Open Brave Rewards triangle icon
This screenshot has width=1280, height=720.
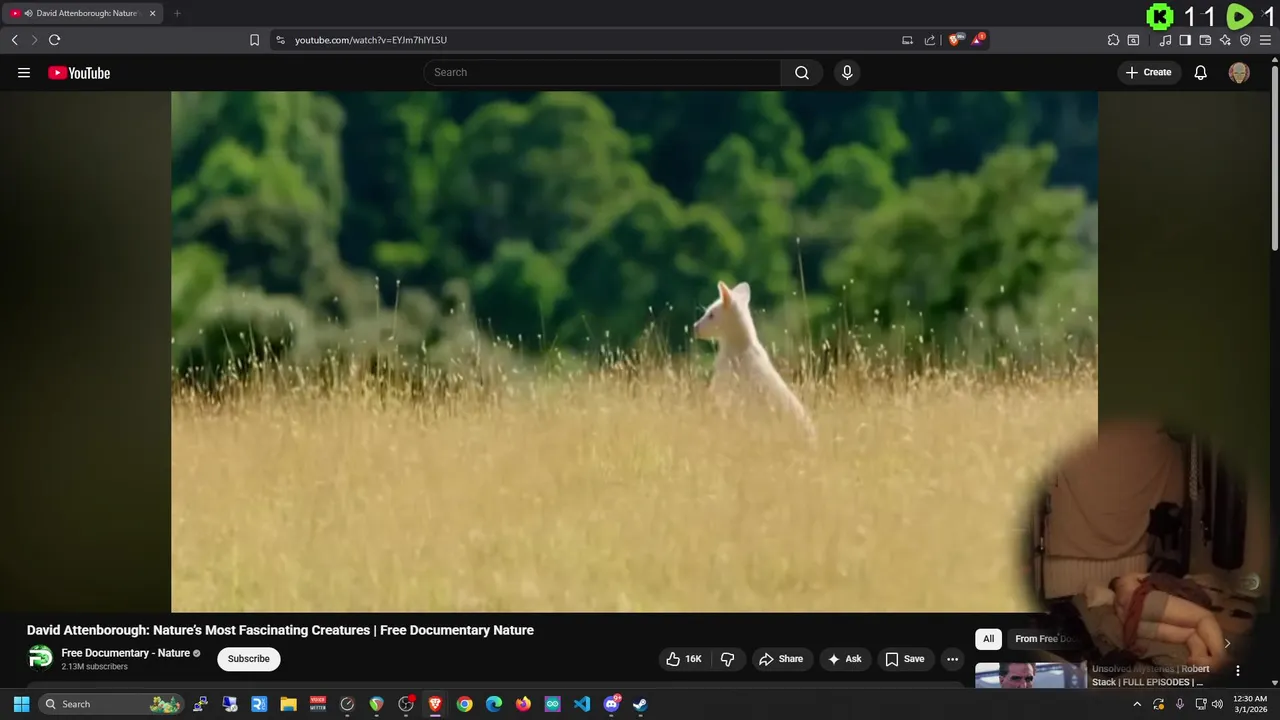(x=978, y=40)
